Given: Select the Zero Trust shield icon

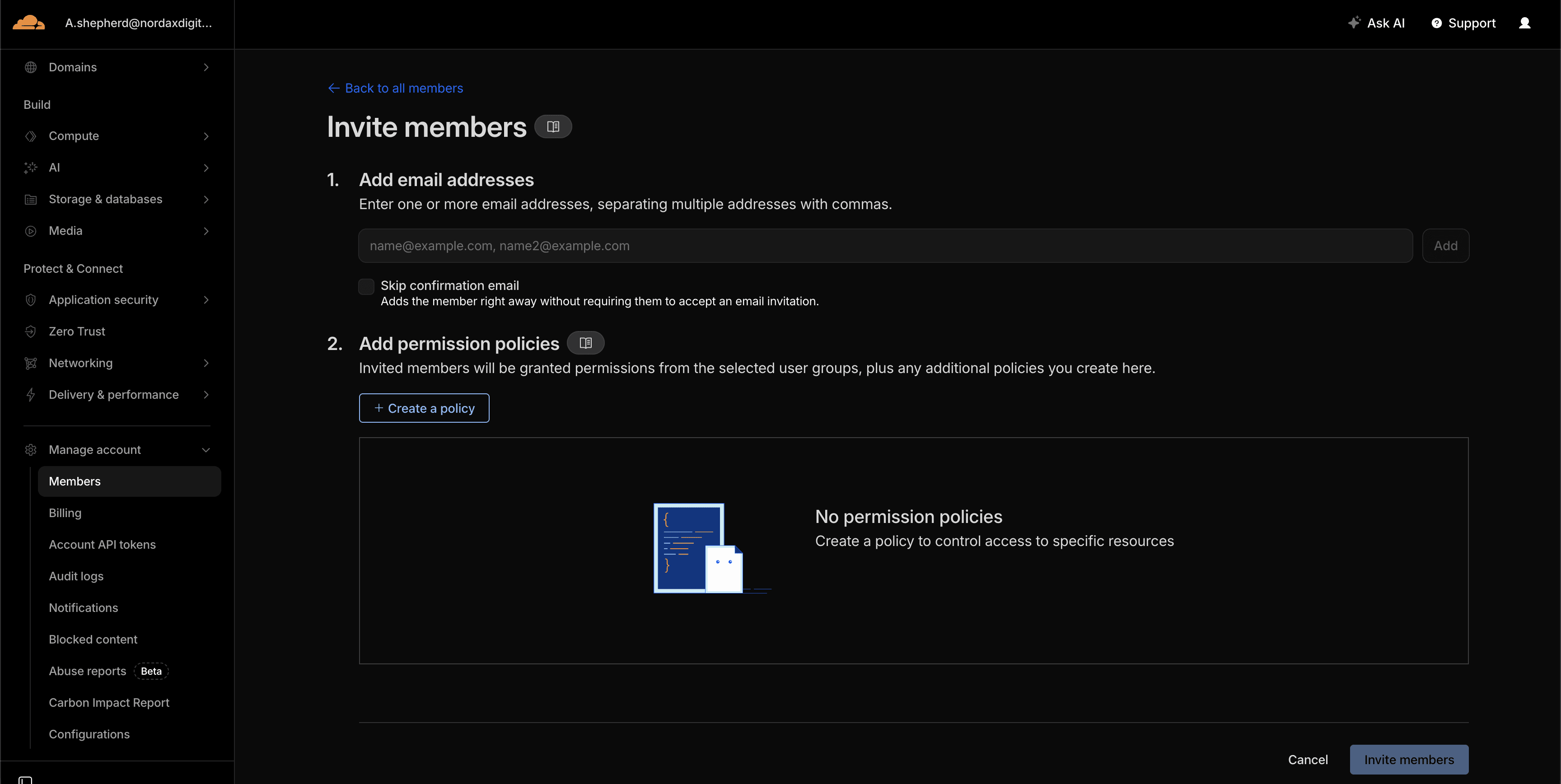Looking at the screenshot, I should coord(31,331).
